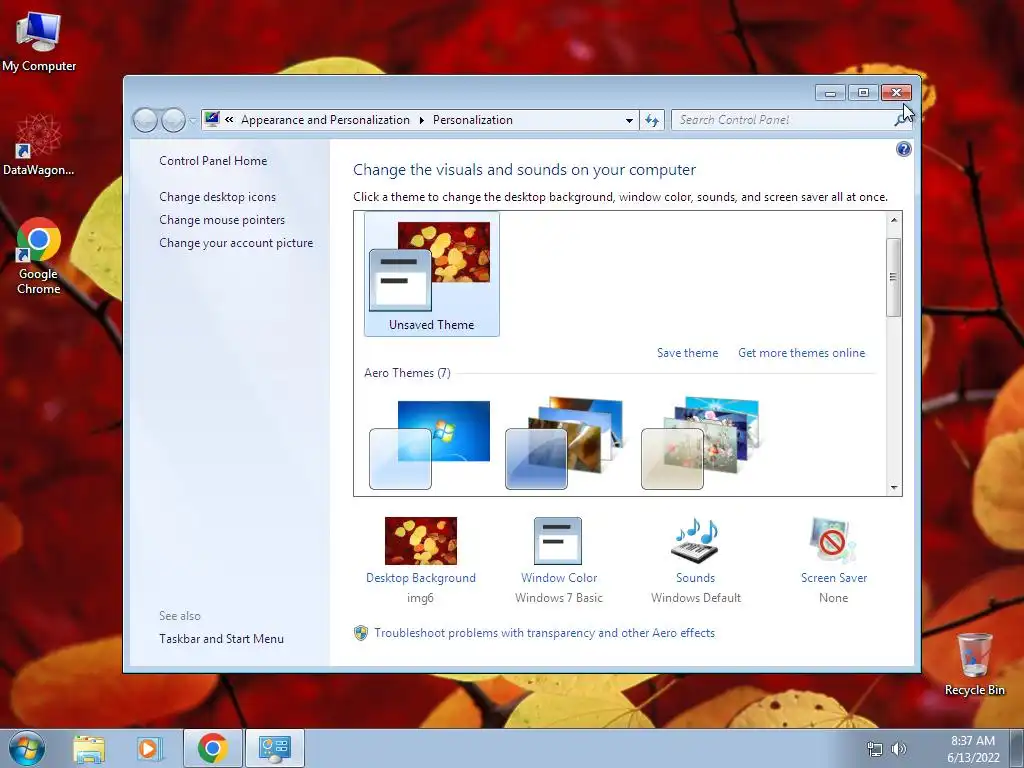Image resolution: width=1024 pixels, height=768 pixels.
Task: Click the Control Panel icon in address bar
Action: 212,120
